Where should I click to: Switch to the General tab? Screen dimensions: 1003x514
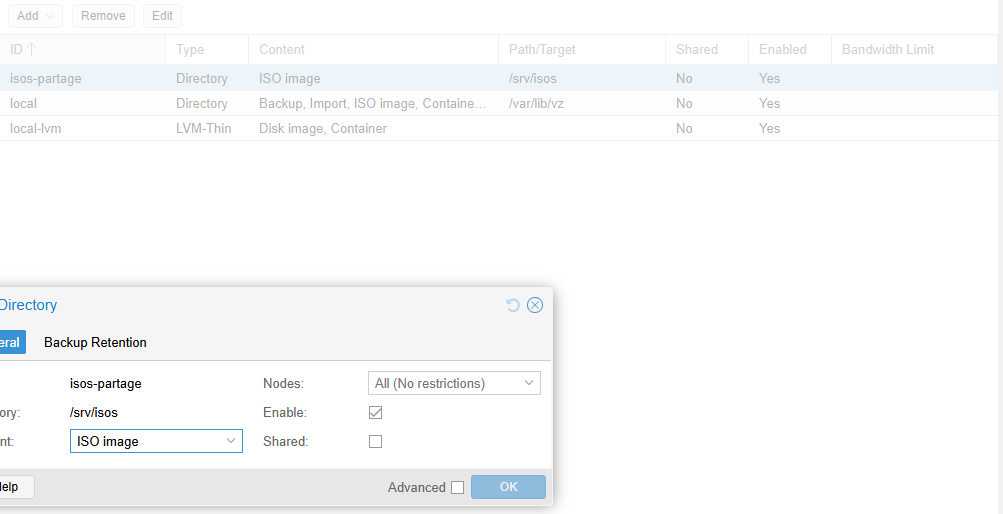coord(12,343)
